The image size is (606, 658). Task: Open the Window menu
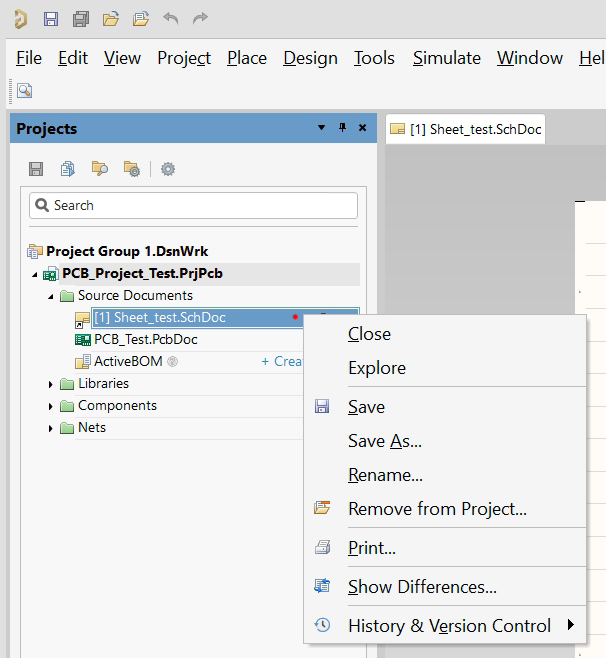530,58
